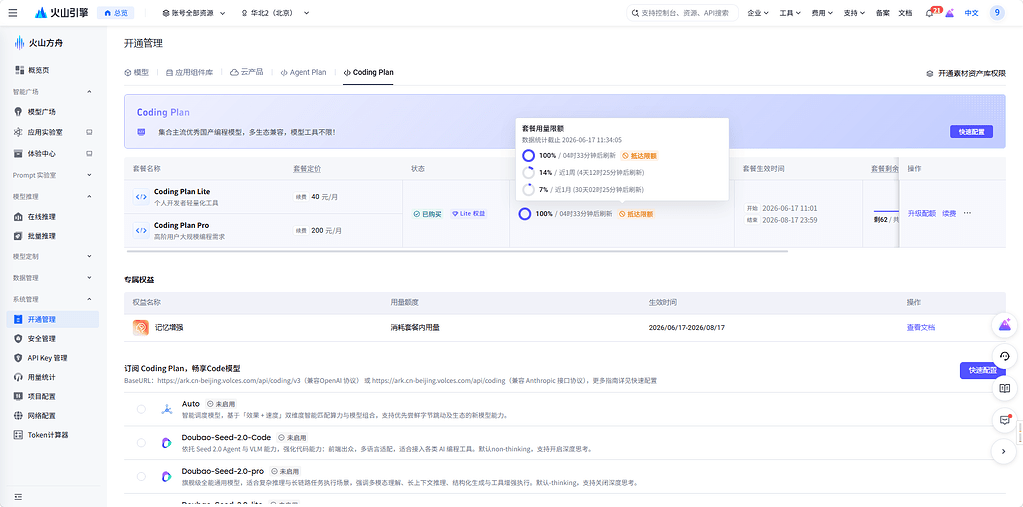This screenshot has height=507, width=1023.
Task: Click the 100% usage ring in the table row
Action: (524, 214)
